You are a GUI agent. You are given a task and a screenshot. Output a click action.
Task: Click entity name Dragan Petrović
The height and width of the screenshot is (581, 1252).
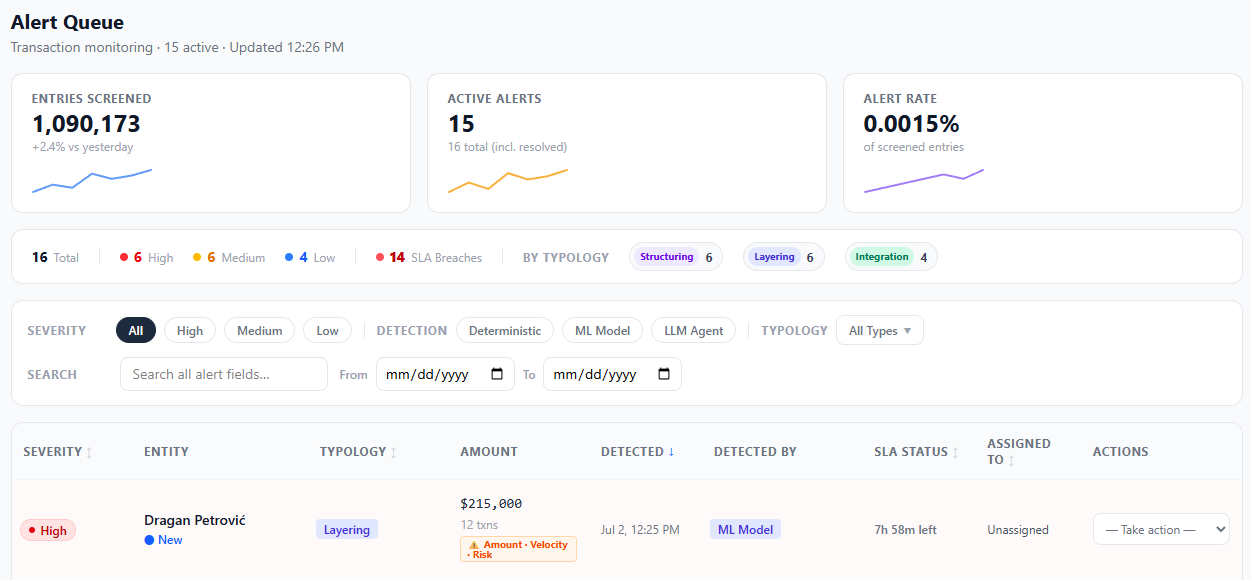195,520
